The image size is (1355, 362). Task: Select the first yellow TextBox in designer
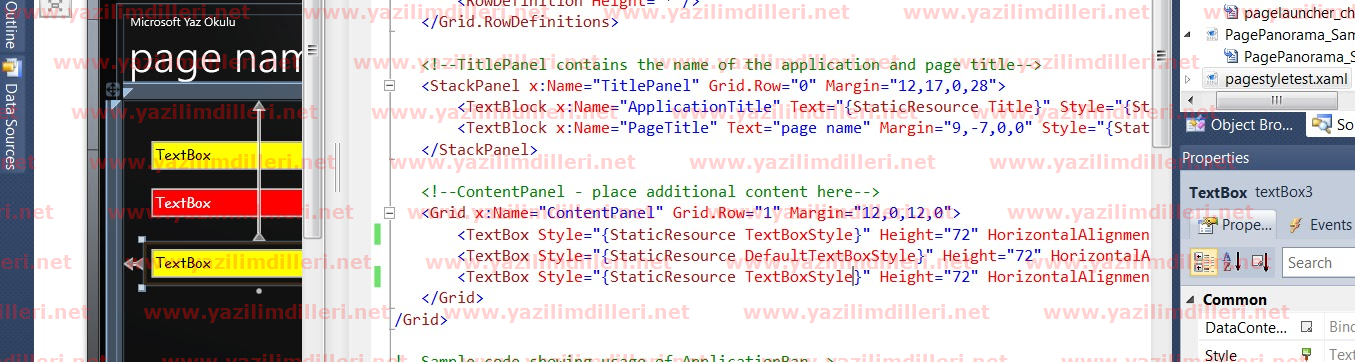[x=227, y=155]
